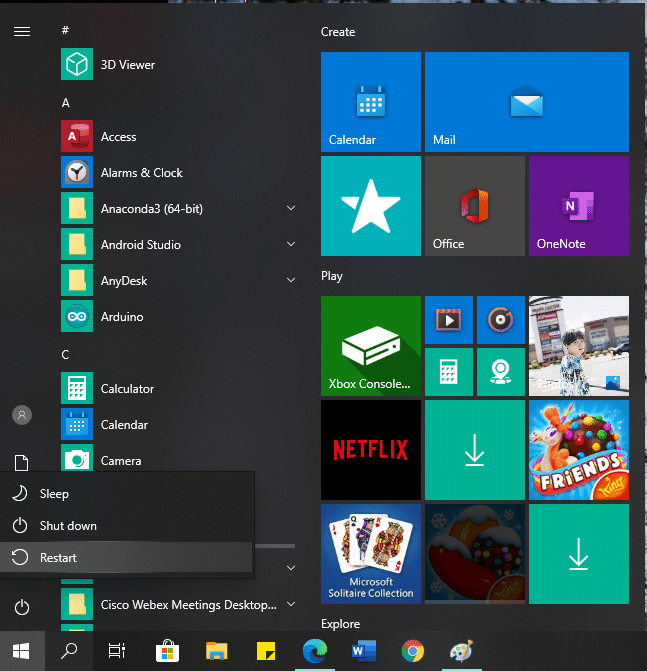
Task: Open the Maps small tile
Action: click(x=501, y=371)
